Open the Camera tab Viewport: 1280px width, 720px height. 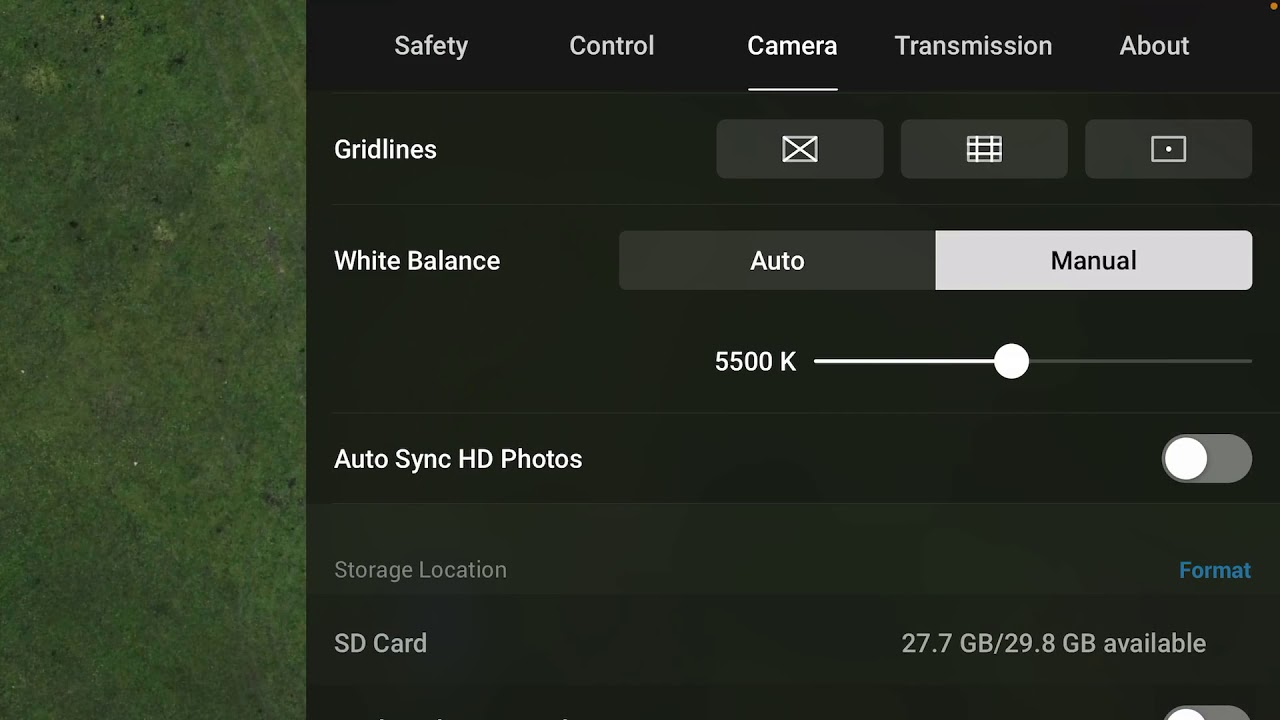[792, 46]
